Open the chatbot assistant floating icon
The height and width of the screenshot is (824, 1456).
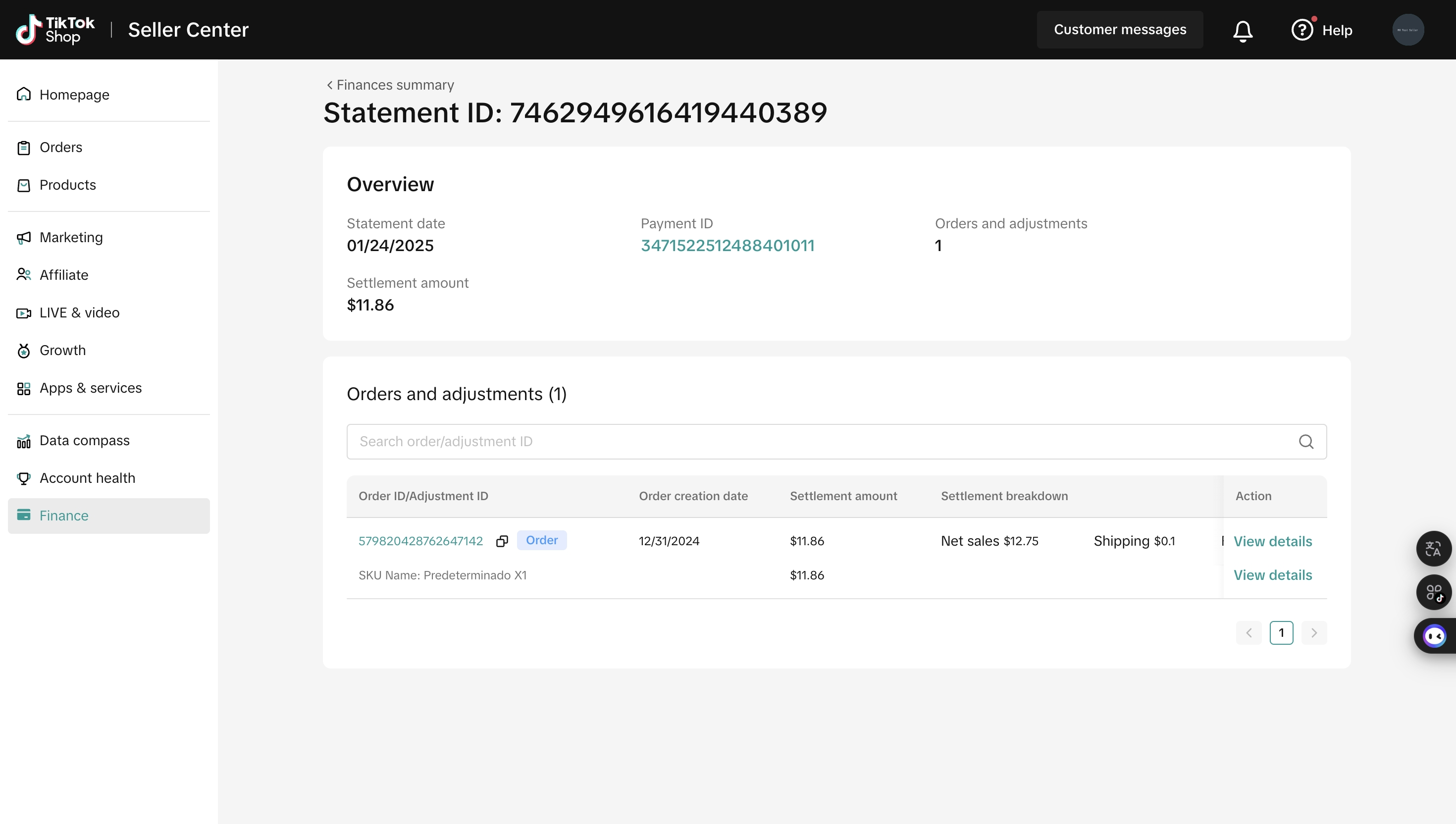pos(1435,636)
